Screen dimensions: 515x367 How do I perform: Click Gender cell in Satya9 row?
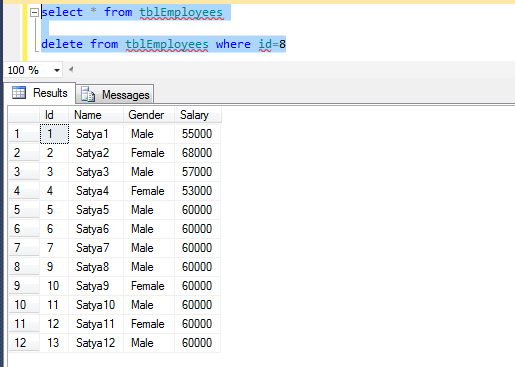click(x=149, y=286)
